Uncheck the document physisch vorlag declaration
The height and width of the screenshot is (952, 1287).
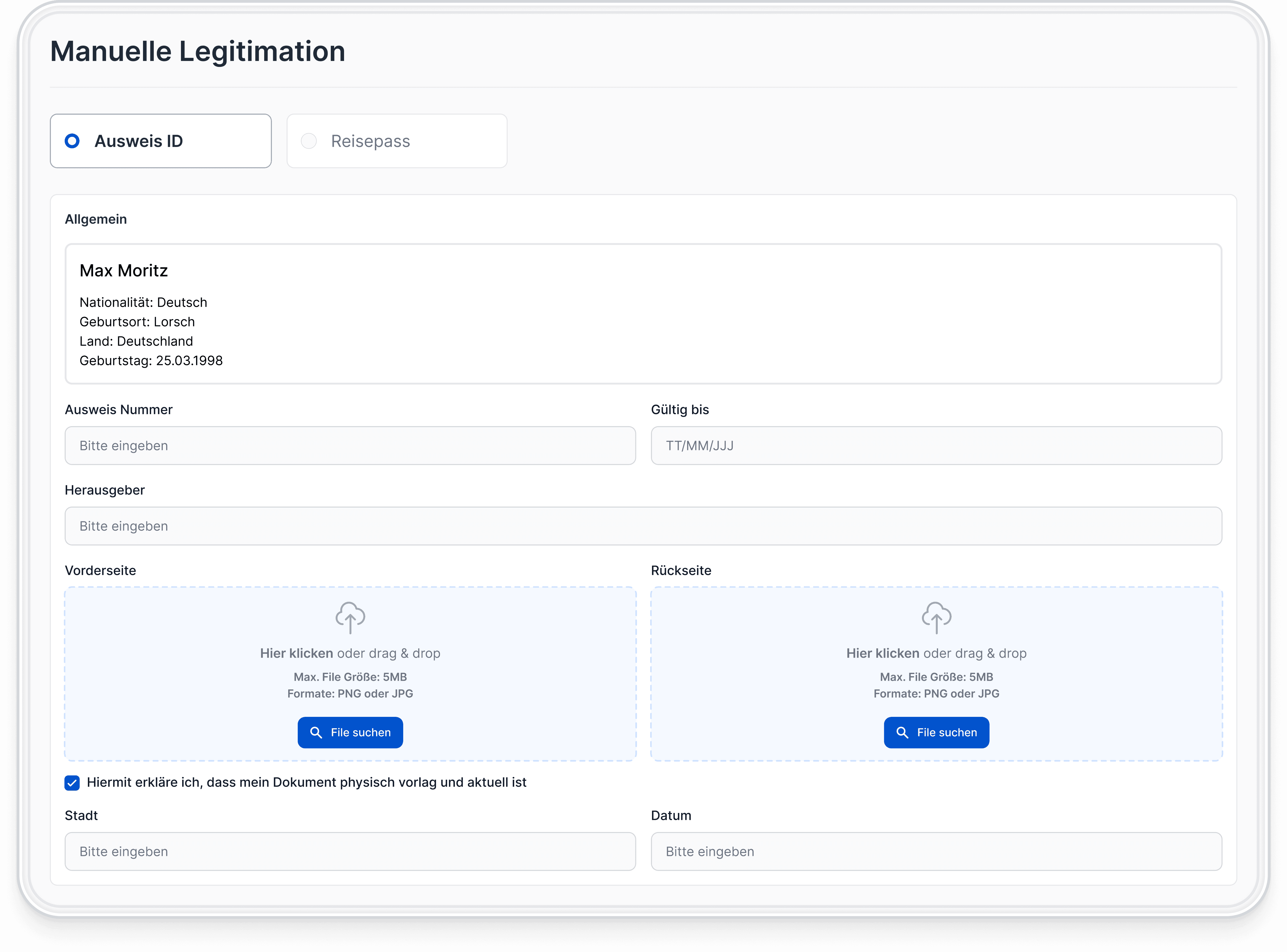(72, 782)
